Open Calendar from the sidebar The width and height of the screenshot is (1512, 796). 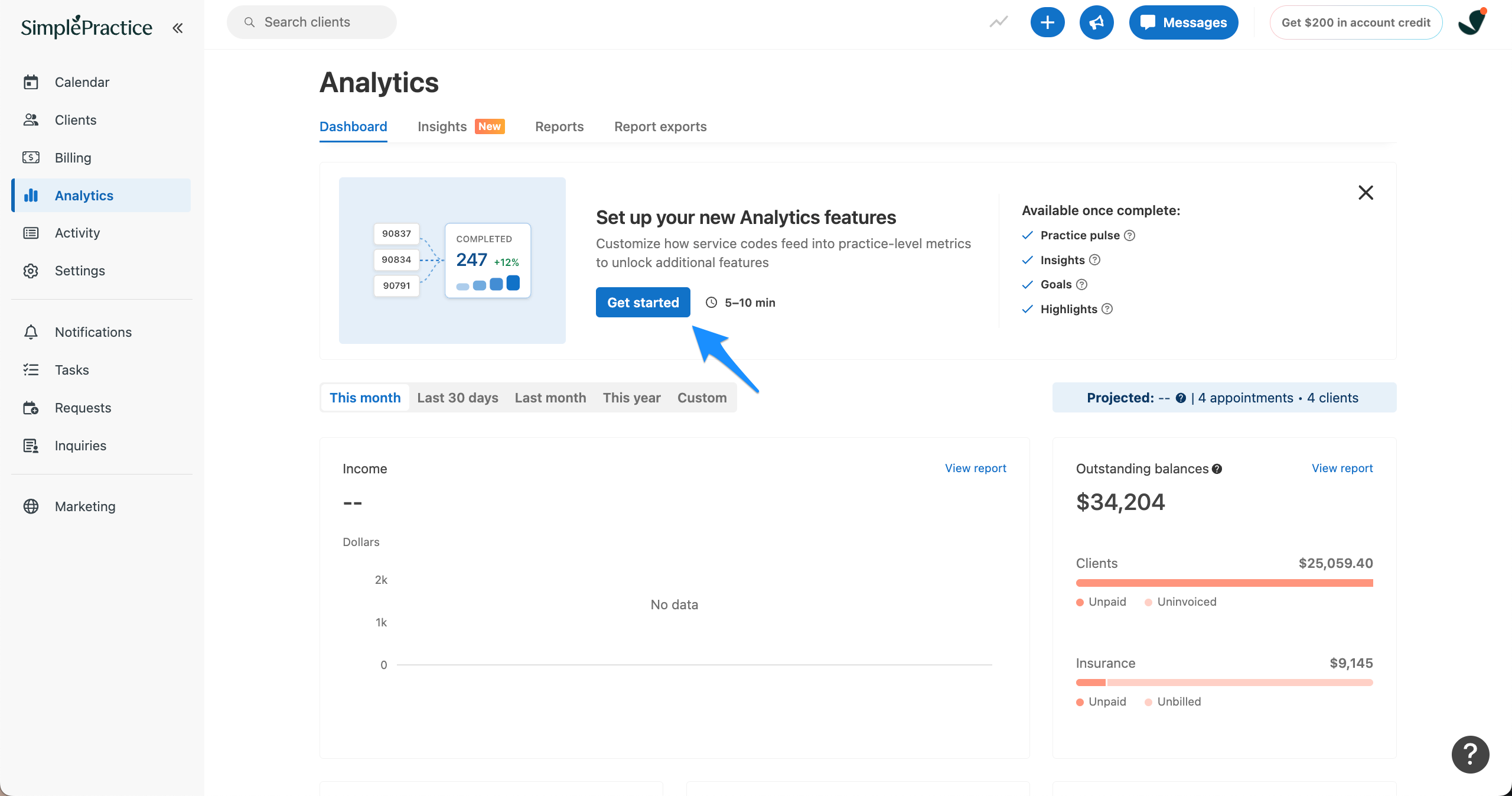101,82
